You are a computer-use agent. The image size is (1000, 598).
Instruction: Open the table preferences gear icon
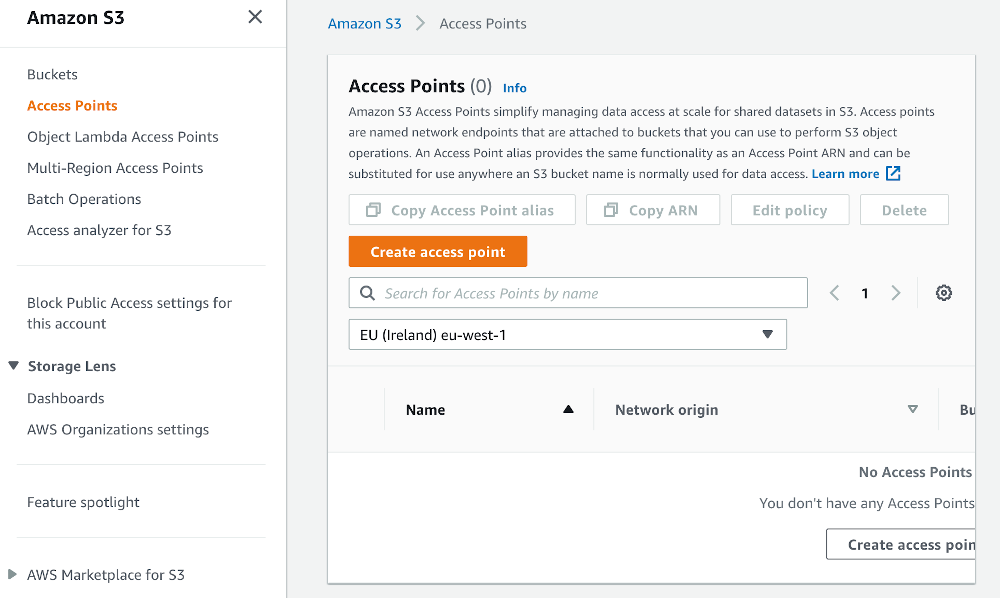pos(943,293)
